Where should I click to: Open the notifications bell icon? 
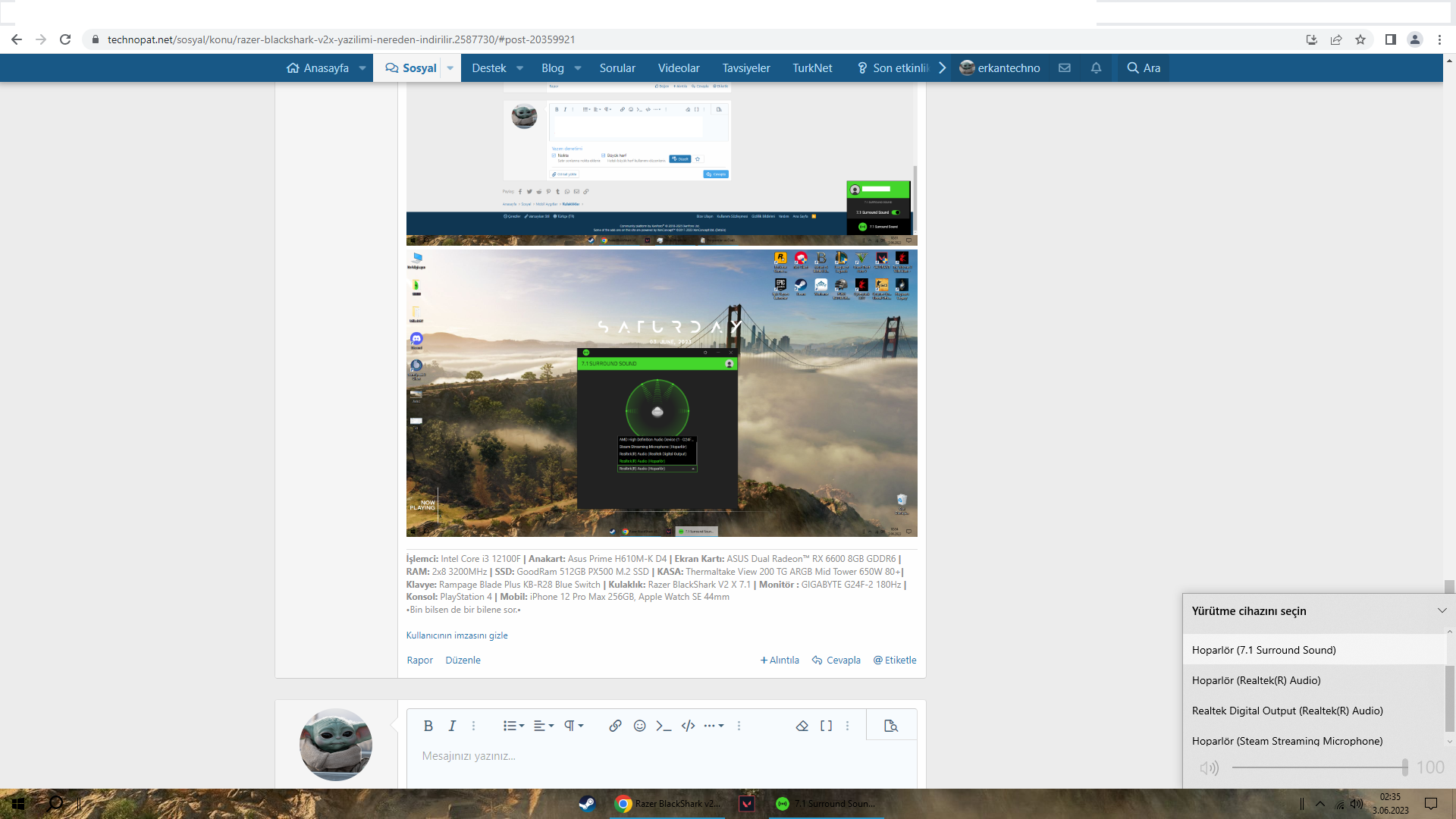coord(1096,67)
